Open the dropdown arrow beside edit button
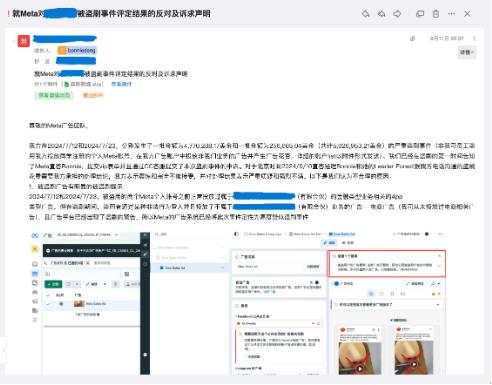This screenshot has height=385, width=492. pos(105,284)
